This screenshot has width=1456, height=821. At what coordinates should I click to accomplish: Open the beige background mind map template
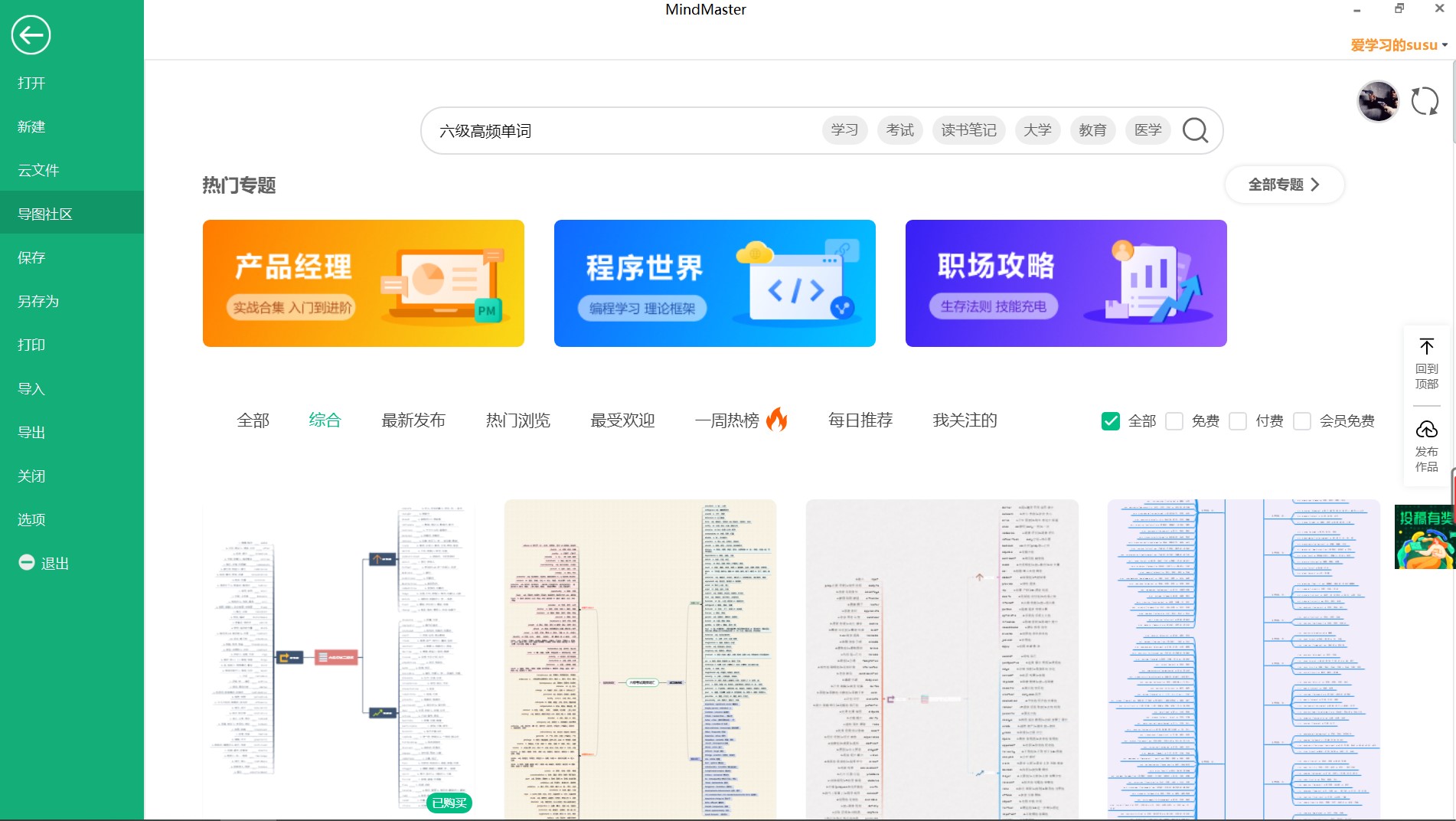click(640, 659)
